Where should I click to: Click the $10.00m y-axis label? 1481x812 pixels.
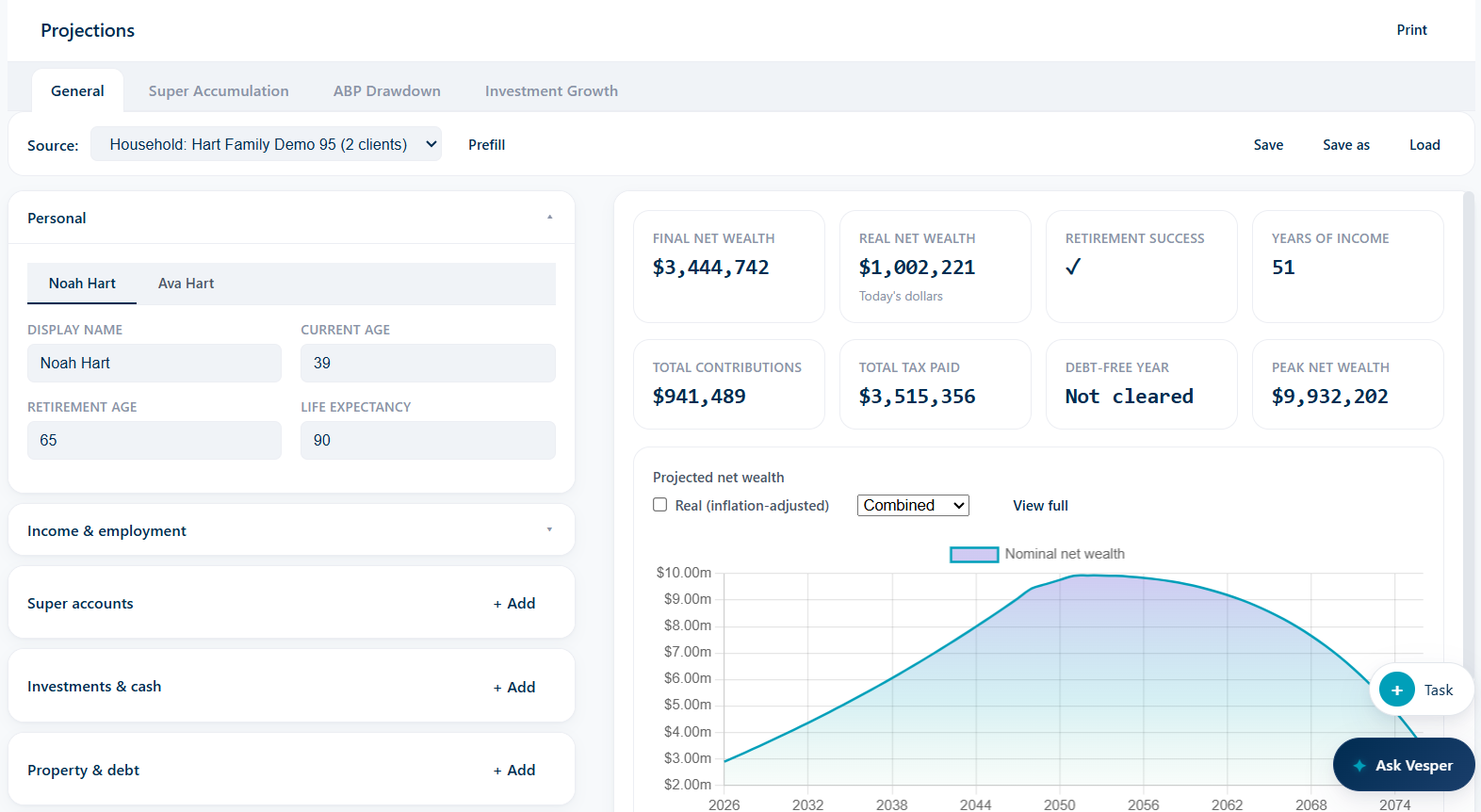click(x=684, y=573)
